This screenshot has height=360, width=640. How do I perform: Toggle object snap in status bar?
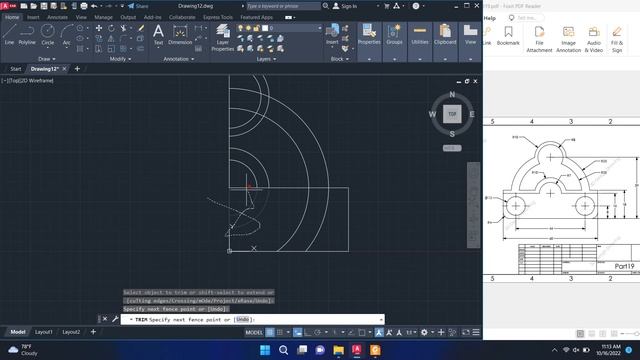(362, 332)
